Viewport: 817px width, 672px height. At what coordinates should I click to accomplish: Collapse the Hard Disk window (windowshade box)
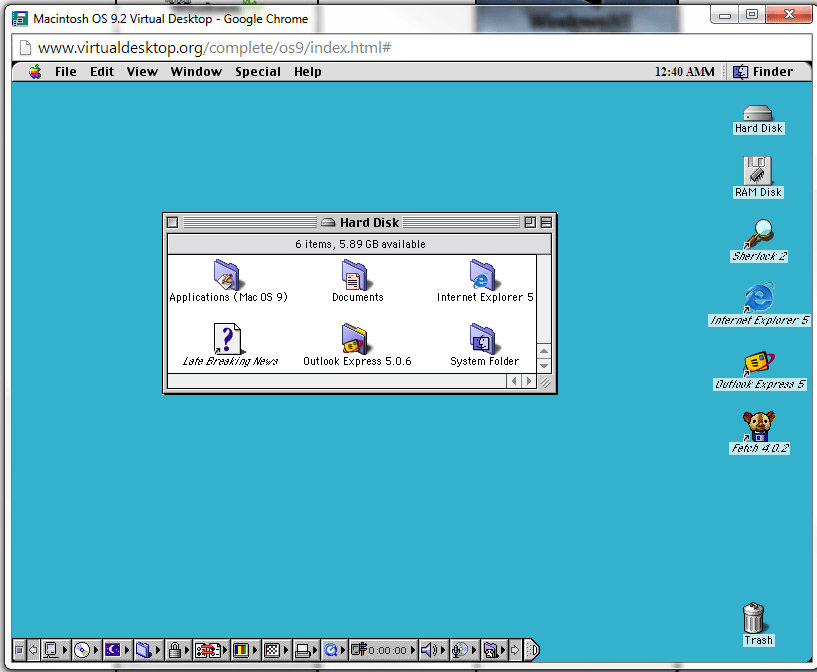[x=546, y=222]
